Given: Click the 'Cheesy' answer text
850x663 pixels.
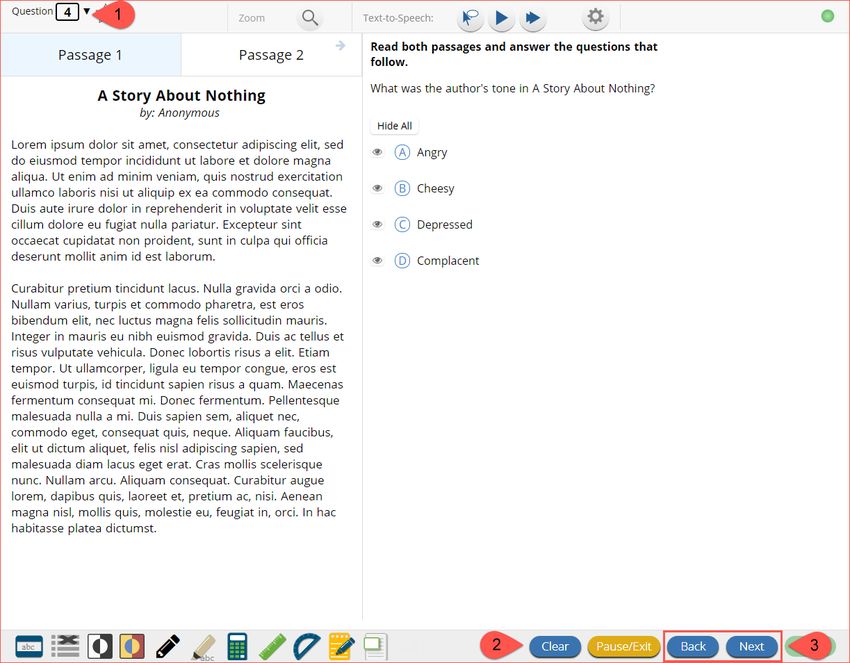Looking at the screenshot, I should pyautogui.click(x=435, y=189).
